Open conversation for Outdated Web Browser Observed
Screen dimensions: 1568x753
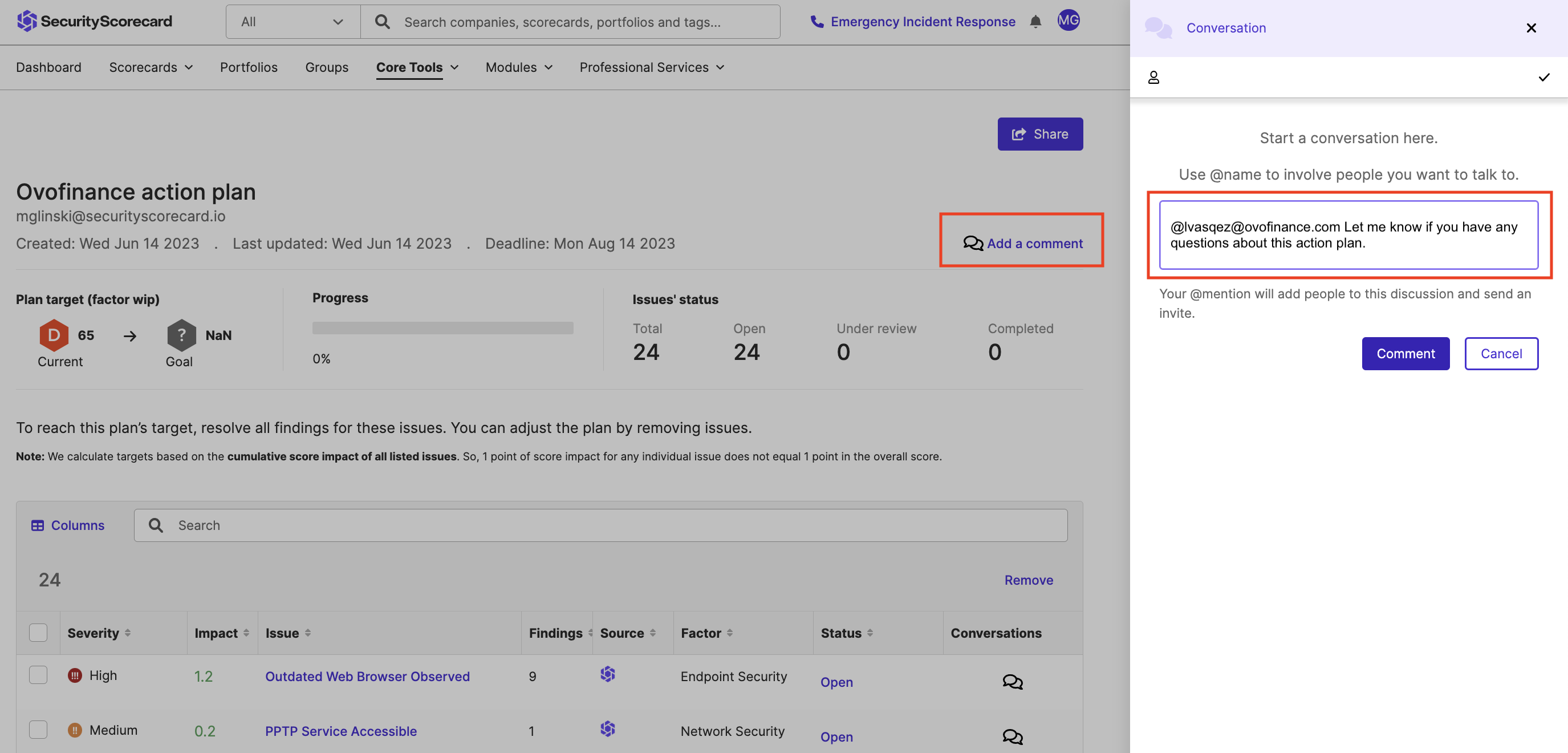click(x=1012, y=681)
